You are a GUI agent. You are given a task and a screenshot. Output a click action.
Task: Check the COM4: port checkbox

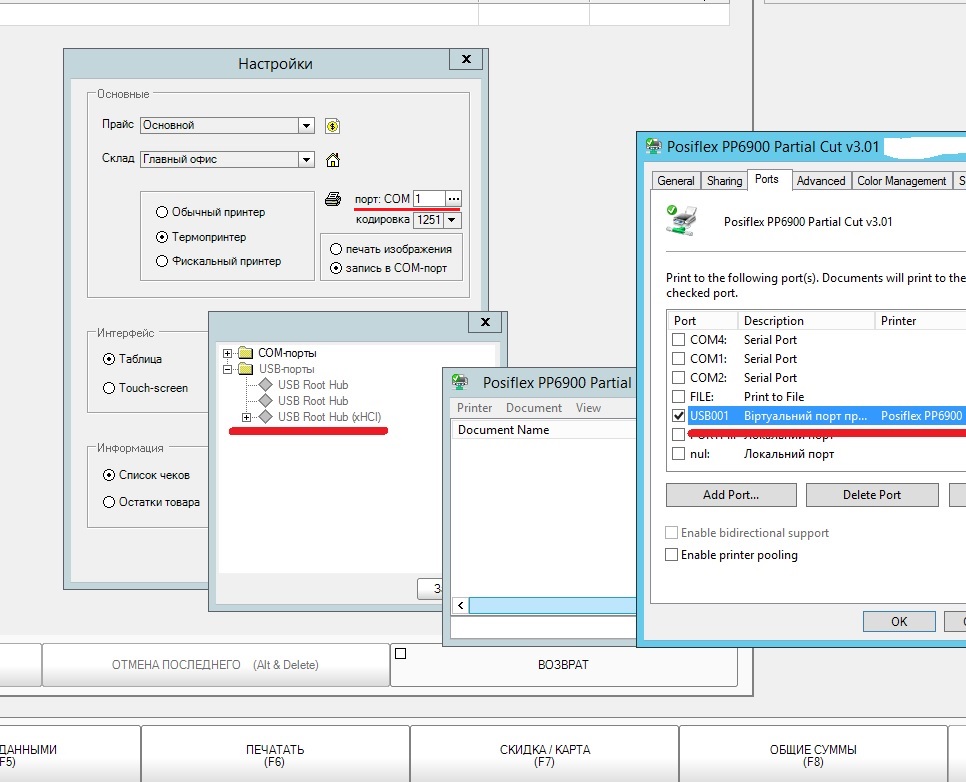click(678, 340)
